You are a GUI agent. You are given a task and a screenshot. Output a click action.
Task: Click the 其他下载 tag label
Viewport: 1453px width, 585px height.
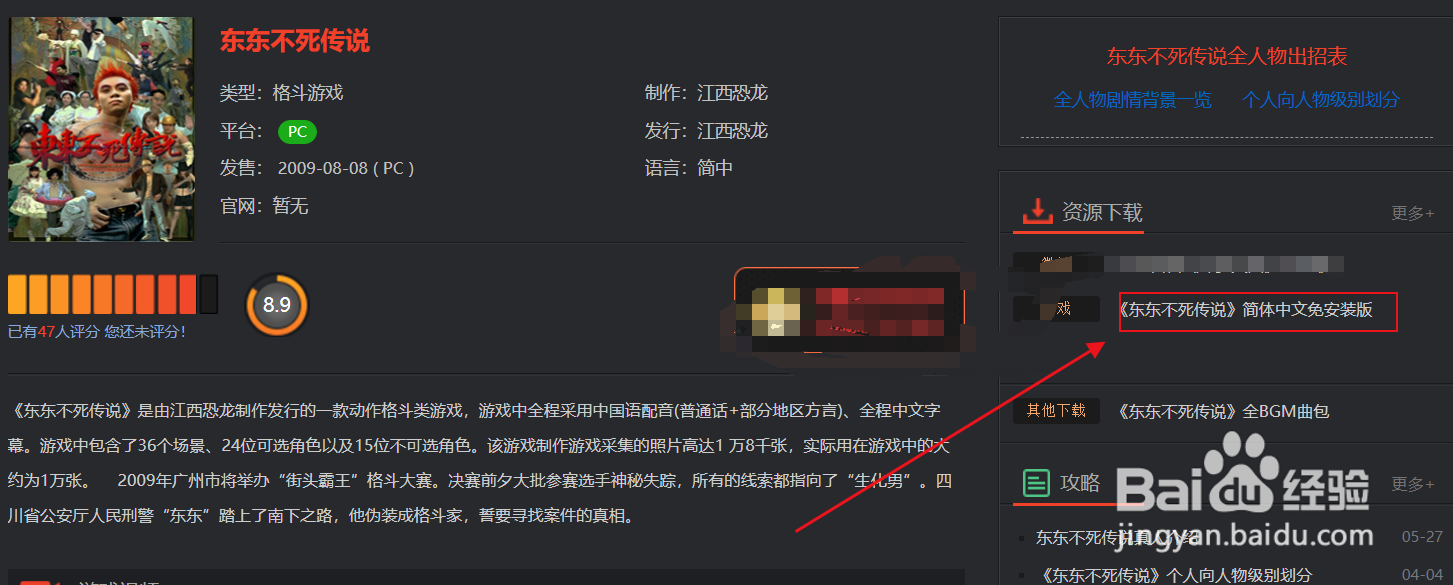(x=1056, y=411)
